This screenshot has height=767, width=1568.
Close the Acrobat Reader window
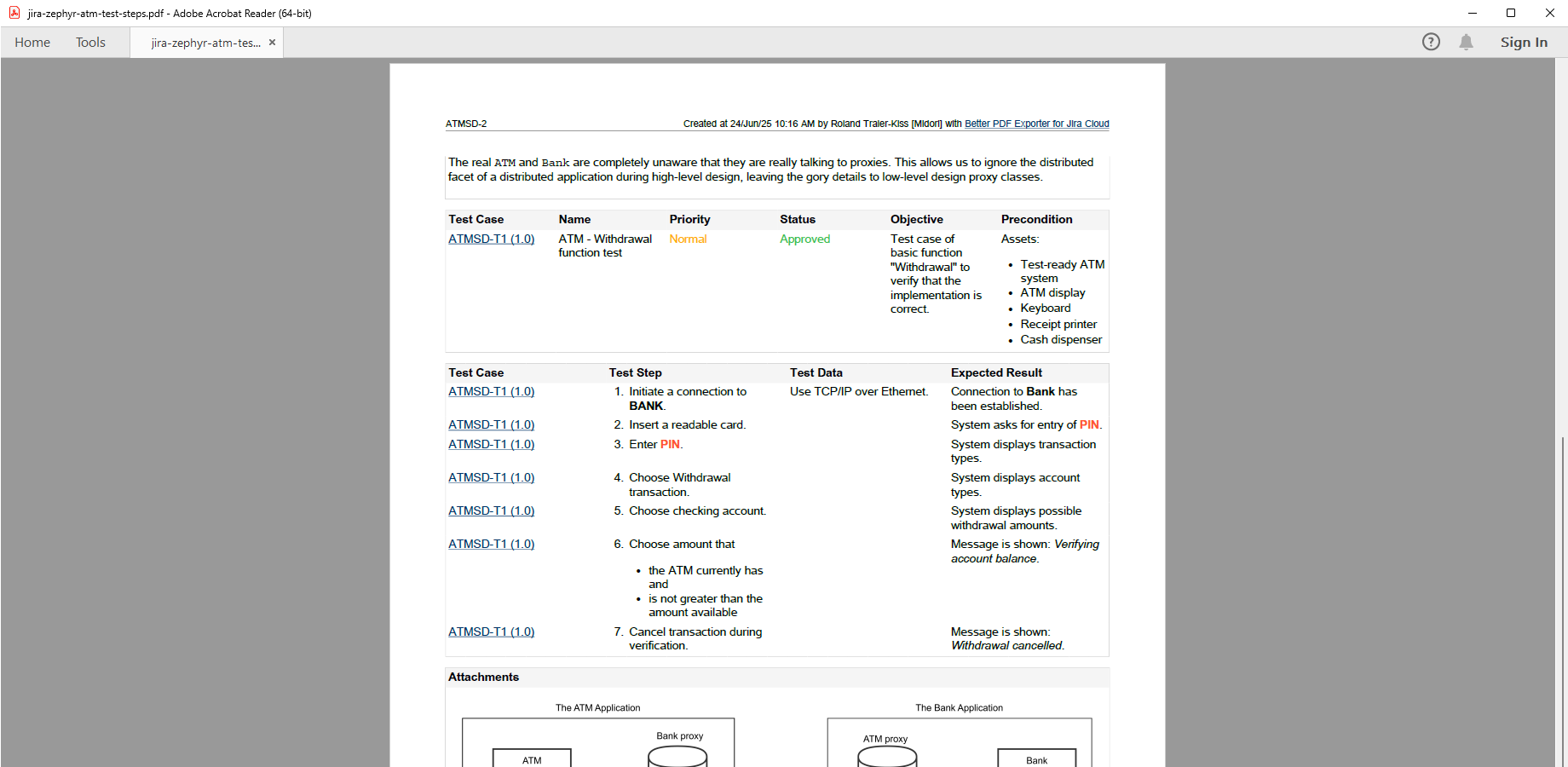[1549, 13]
